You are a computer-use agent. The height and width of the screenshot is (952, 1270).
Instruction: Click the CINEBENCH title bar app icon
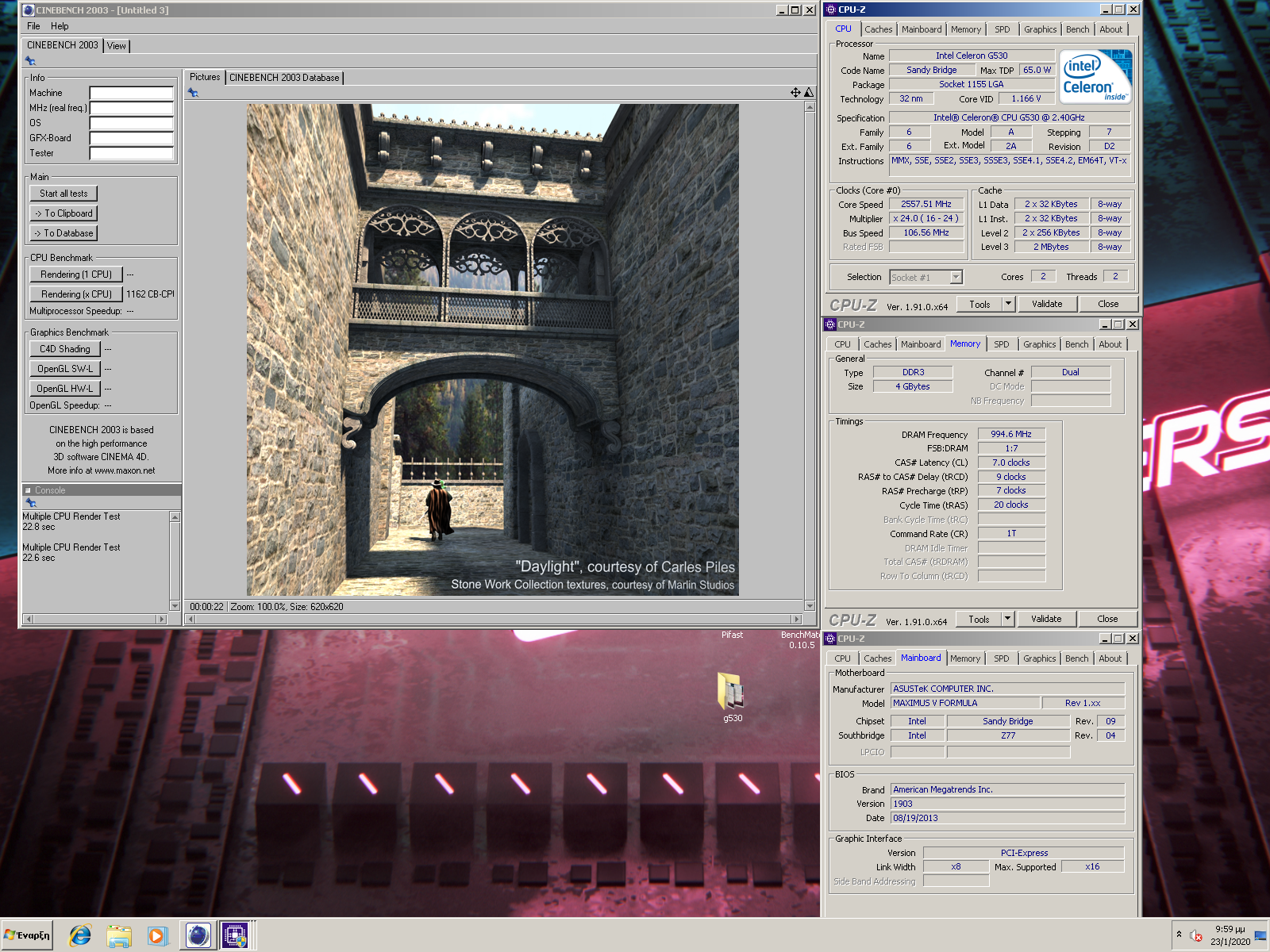[29, 10]
